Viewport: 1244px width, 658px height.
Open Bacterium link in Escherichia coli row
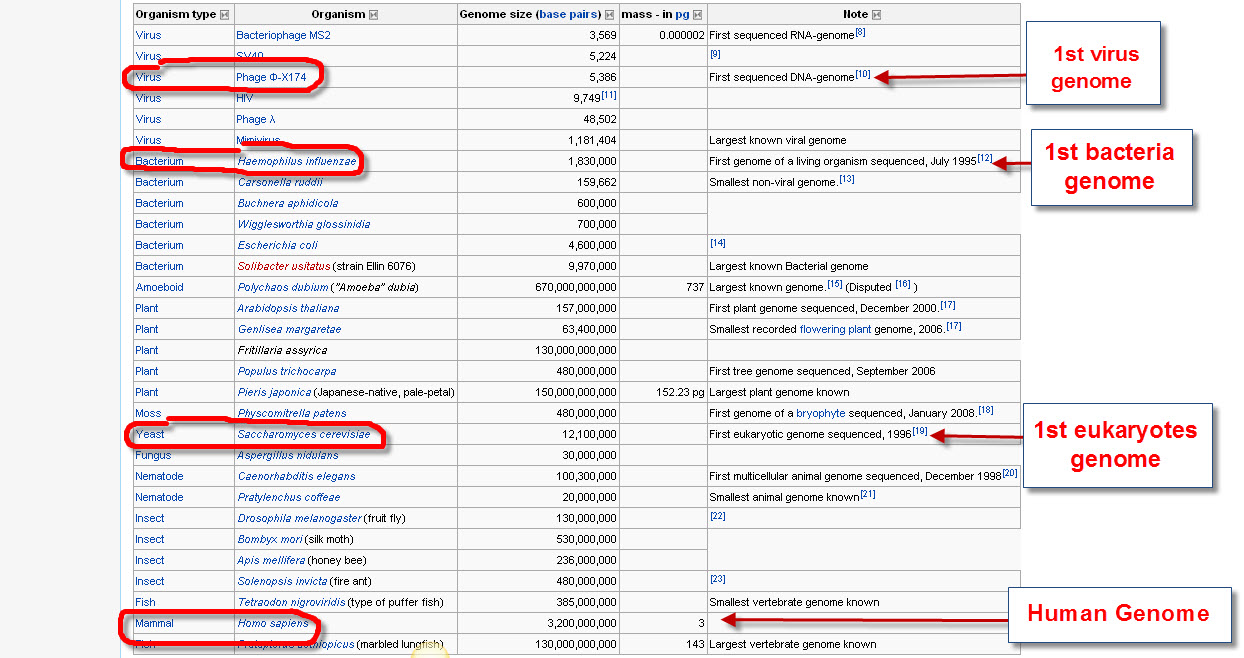click(159, 245)
